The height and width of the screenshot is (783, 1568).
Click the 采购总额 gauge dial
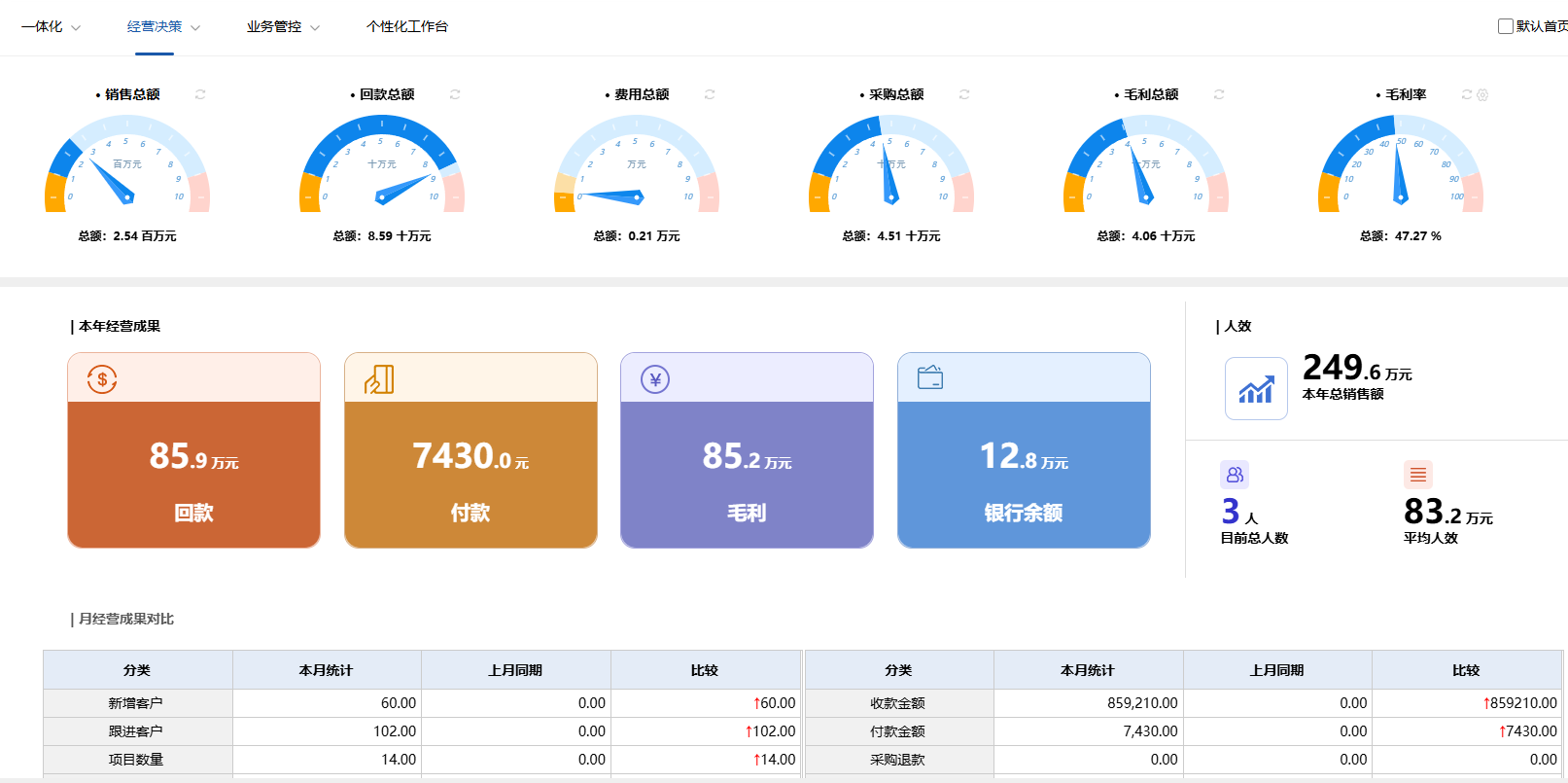coord(891,165)
